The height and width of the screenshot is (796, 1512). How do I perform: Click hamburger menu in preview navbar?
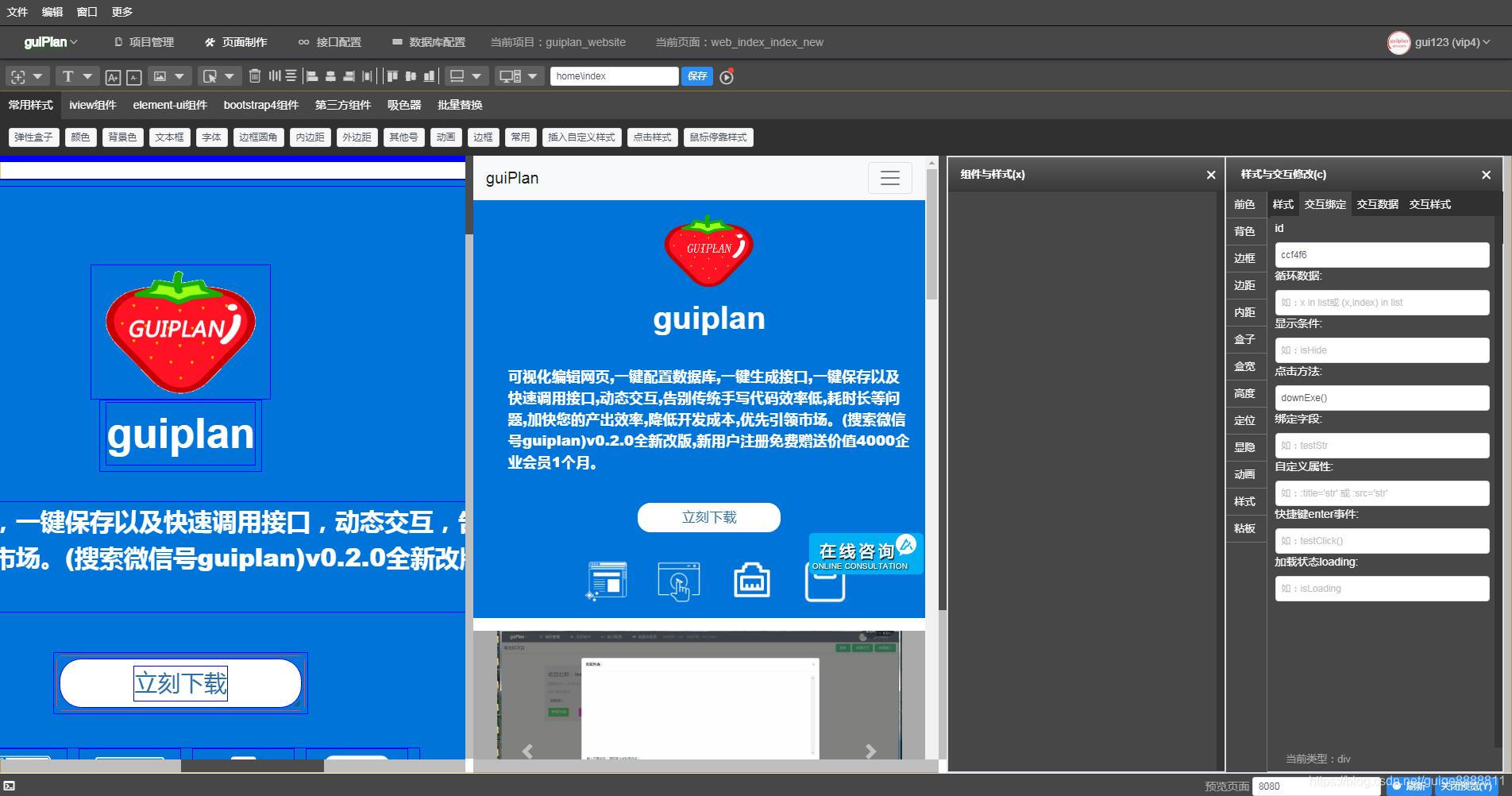pos(889,178)
